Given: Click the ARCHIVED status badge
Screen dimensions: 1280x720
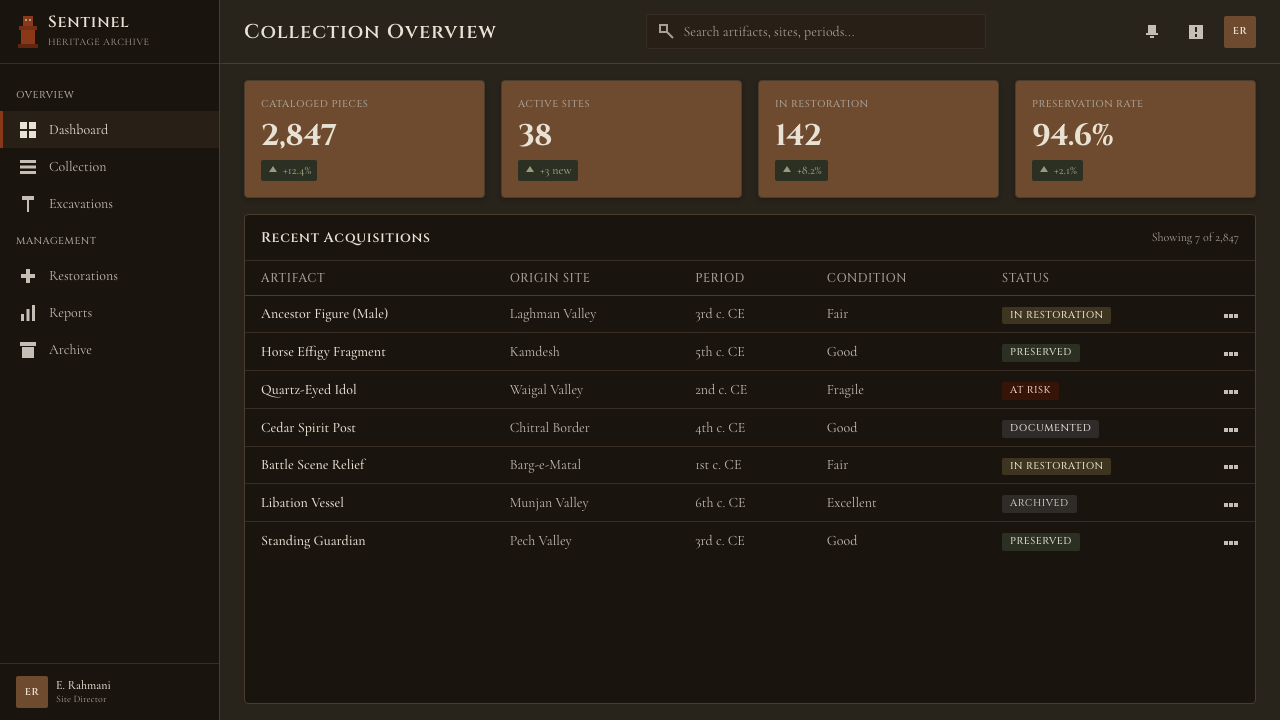Looking at the screenshot, I should [x=1039, y=504].
